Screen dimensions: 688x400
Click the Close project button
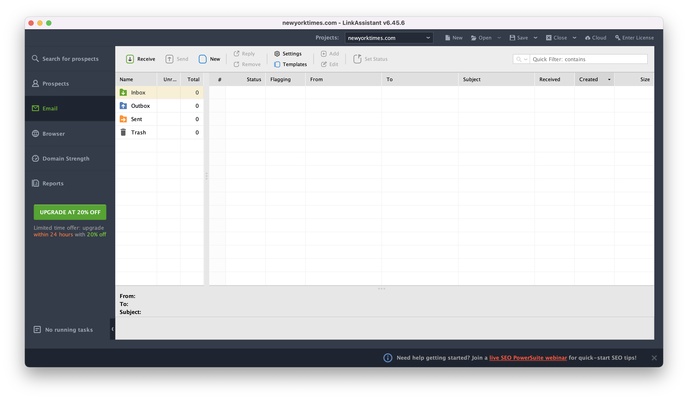point(556,38)
